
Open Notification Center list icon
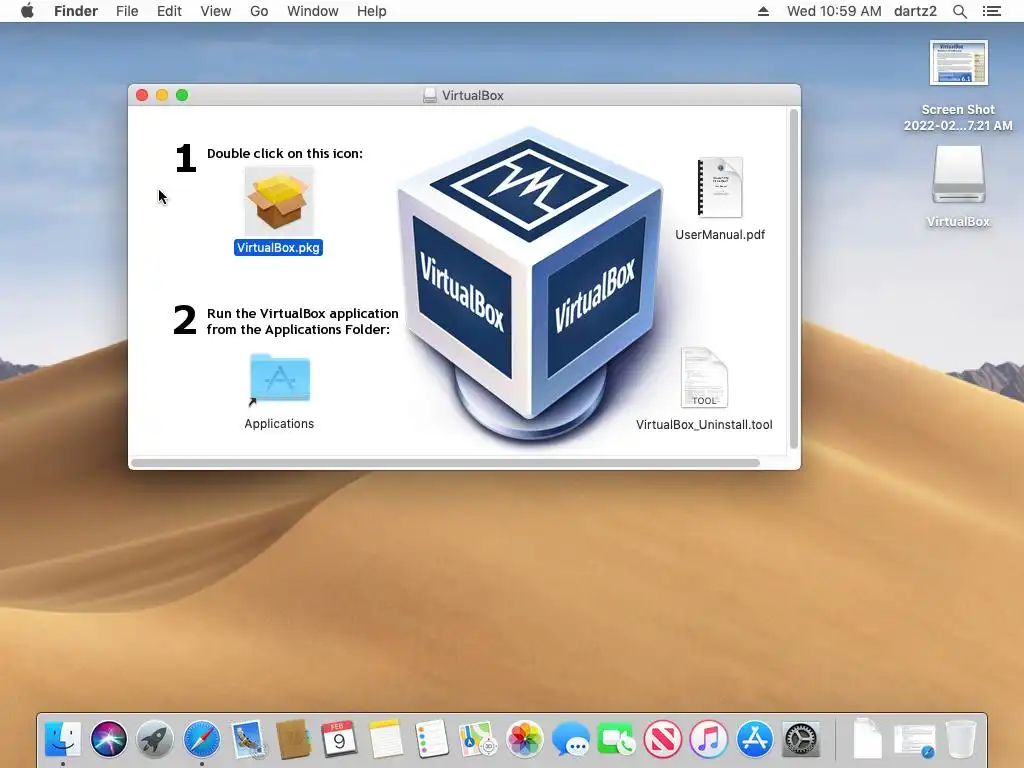[x=991, y=11]
